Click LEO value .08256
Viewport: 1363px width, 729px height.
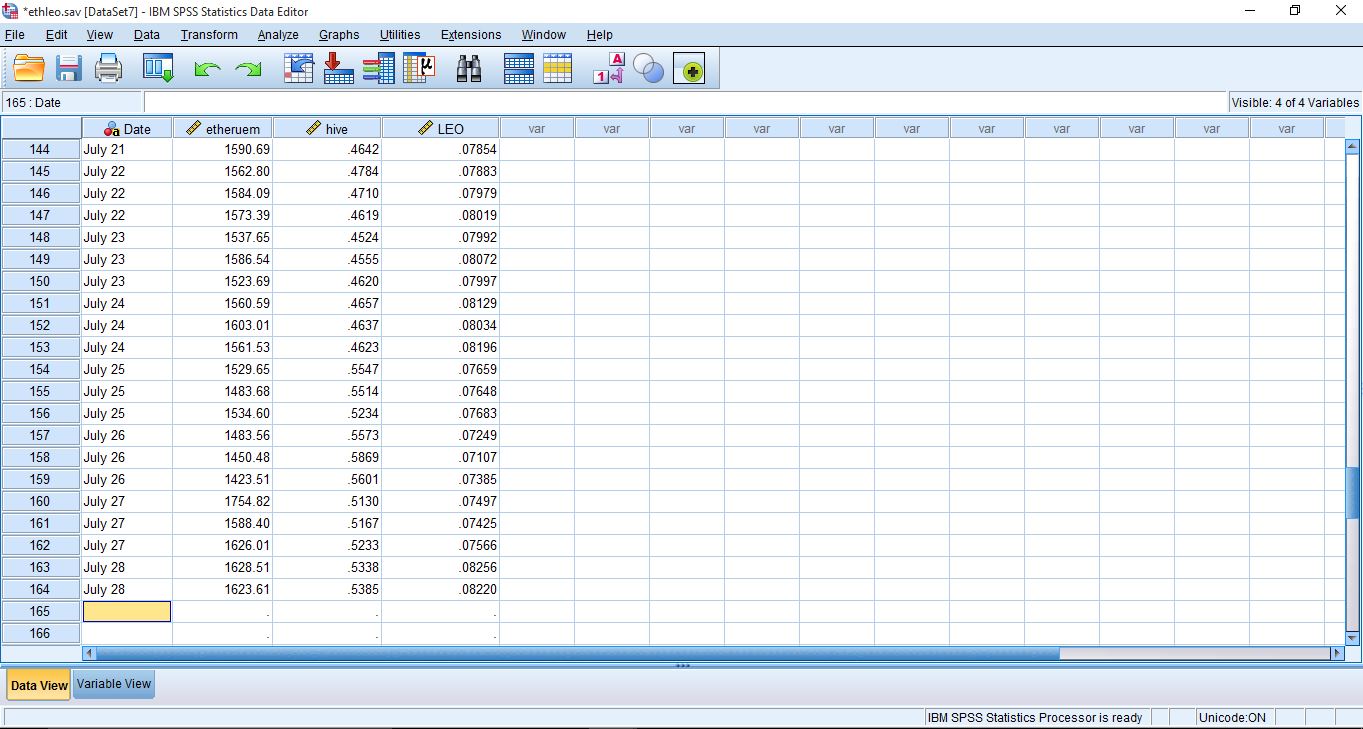tap(441, 567)
